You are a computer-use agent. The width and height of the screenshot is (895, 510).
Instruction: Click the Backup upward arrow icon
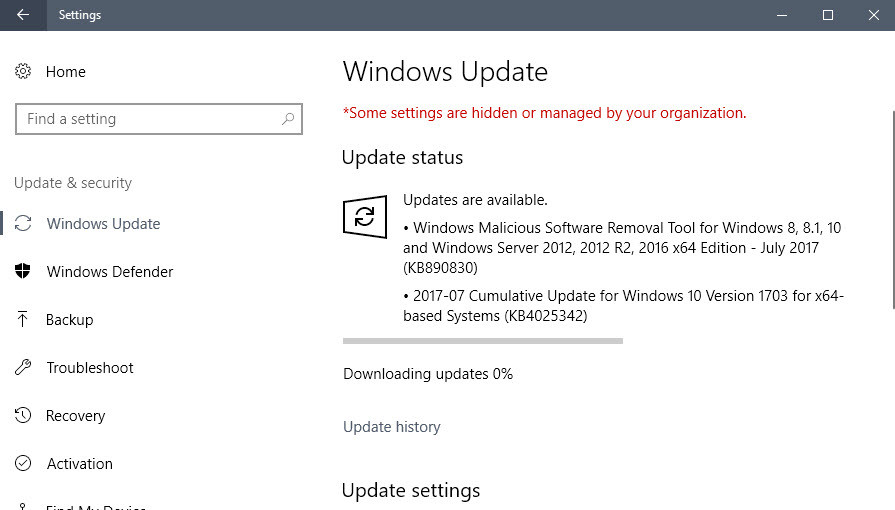tap(22, 319)
